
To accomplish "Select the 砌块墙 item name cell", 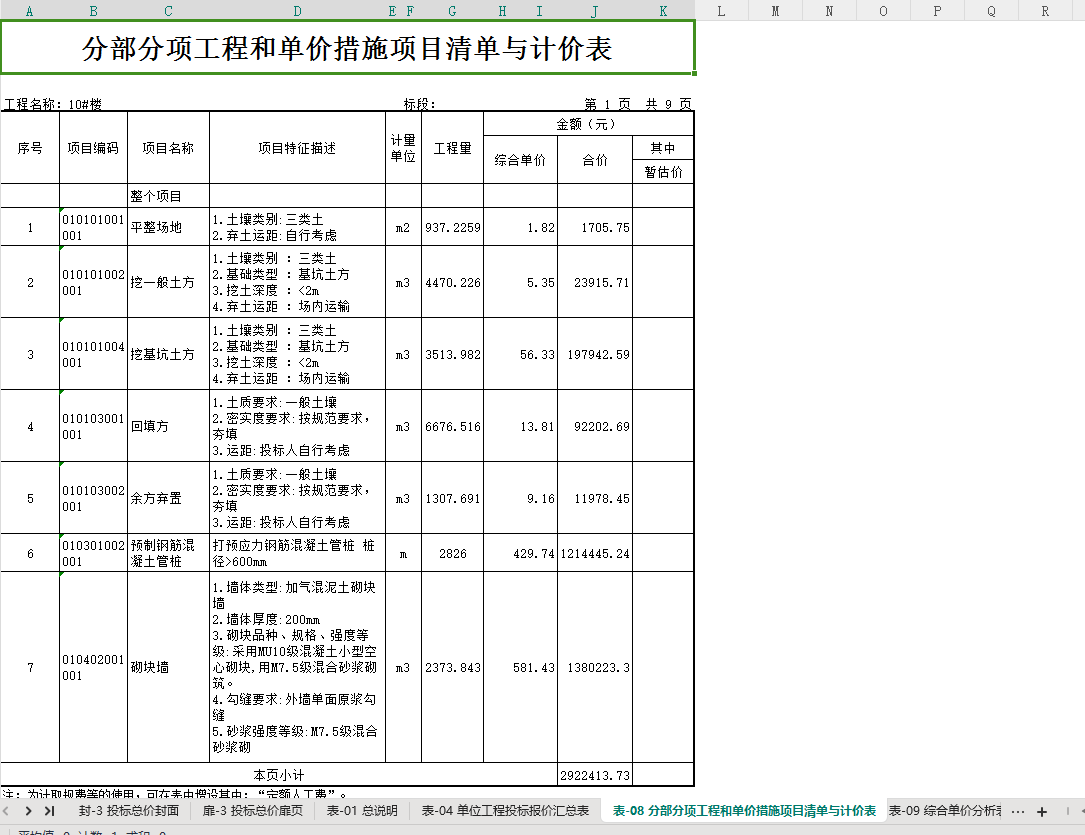I will (169, 668).
